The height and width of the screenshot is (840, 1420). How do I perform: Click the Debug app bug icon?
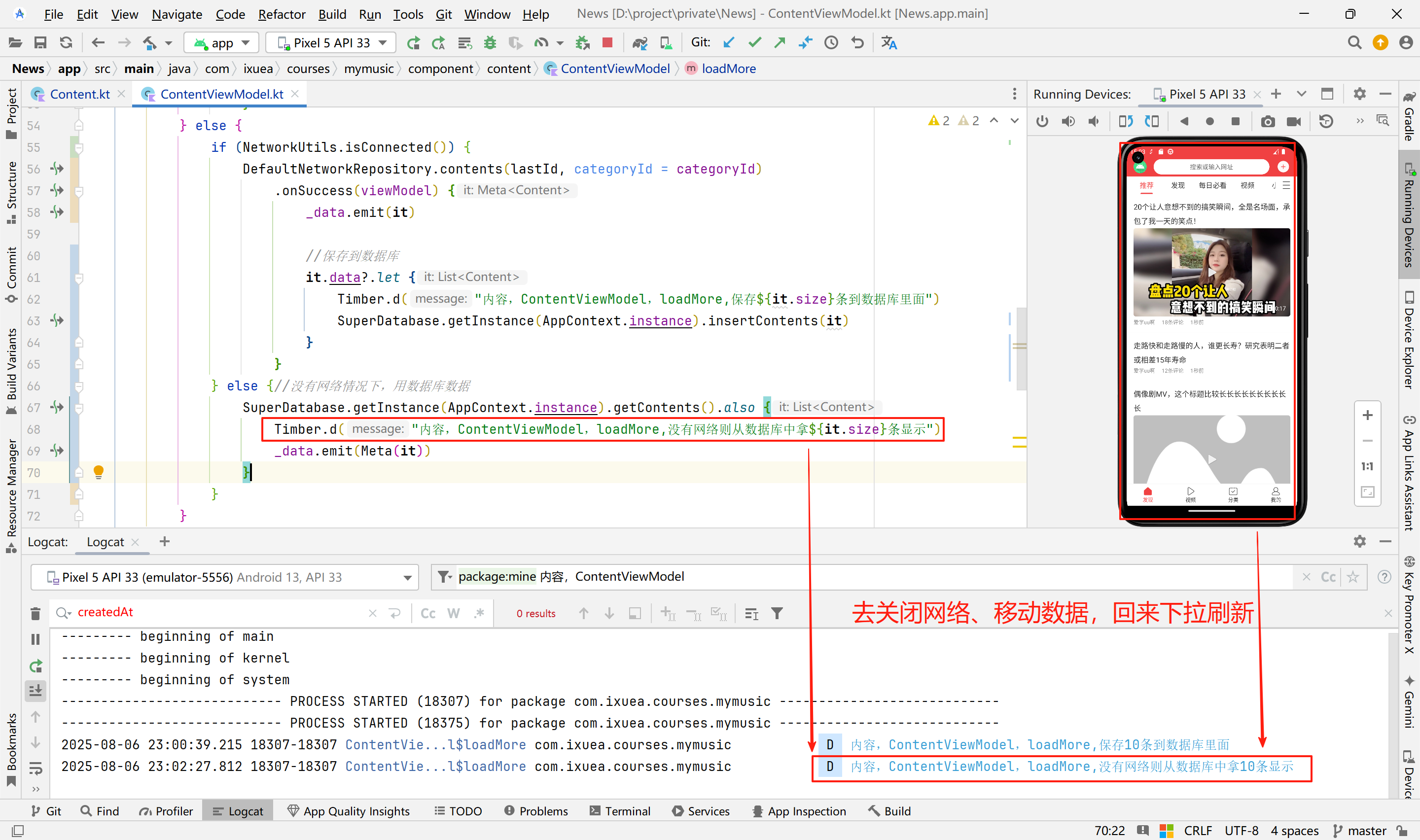click(x=490, y=42)
